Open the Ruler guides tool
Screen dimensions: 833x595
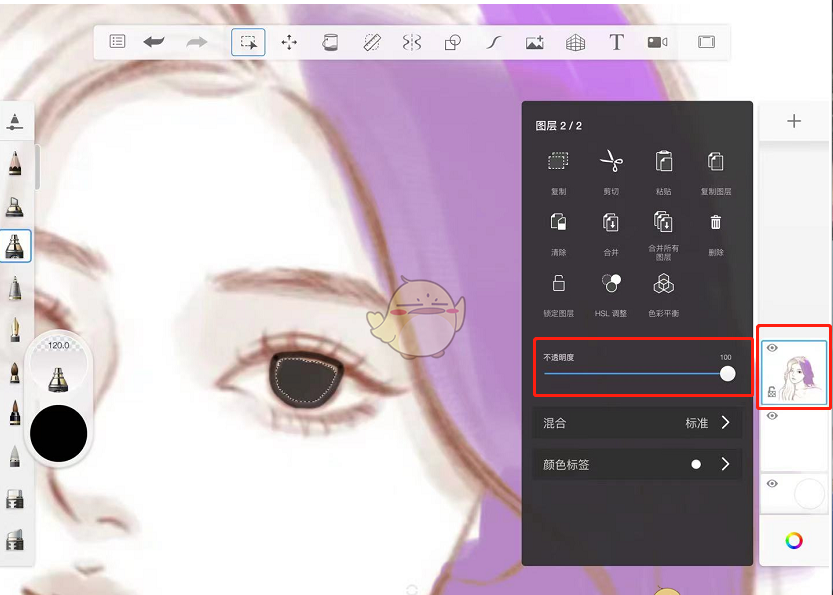coord(372,42)
